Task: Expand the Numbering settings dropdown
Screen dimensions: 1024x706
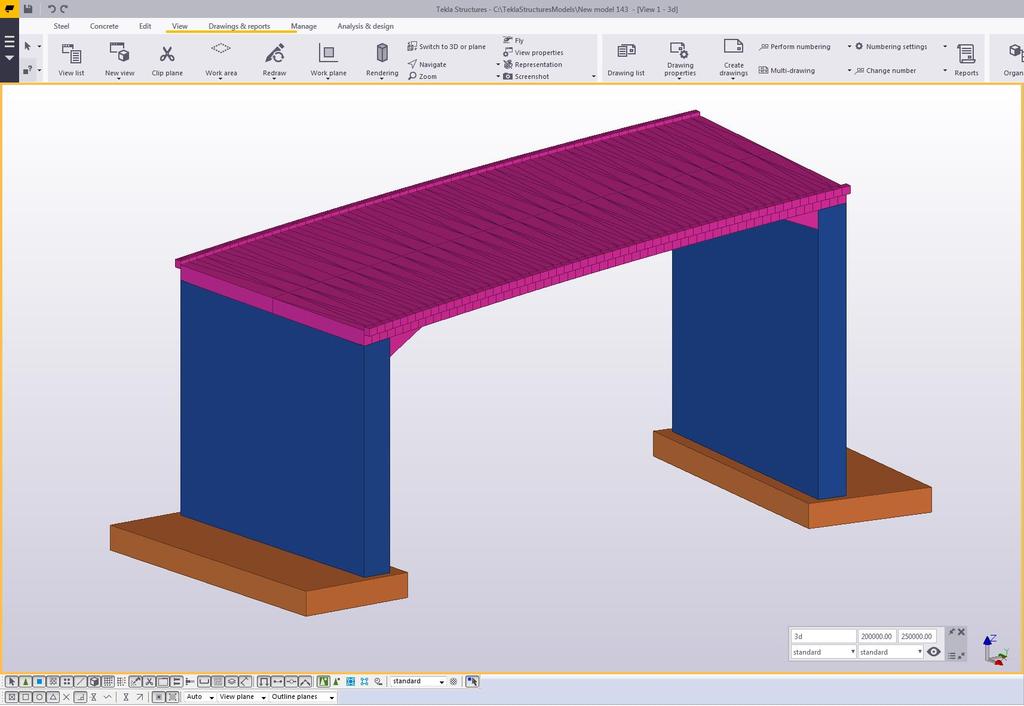Action: (945, 46)
